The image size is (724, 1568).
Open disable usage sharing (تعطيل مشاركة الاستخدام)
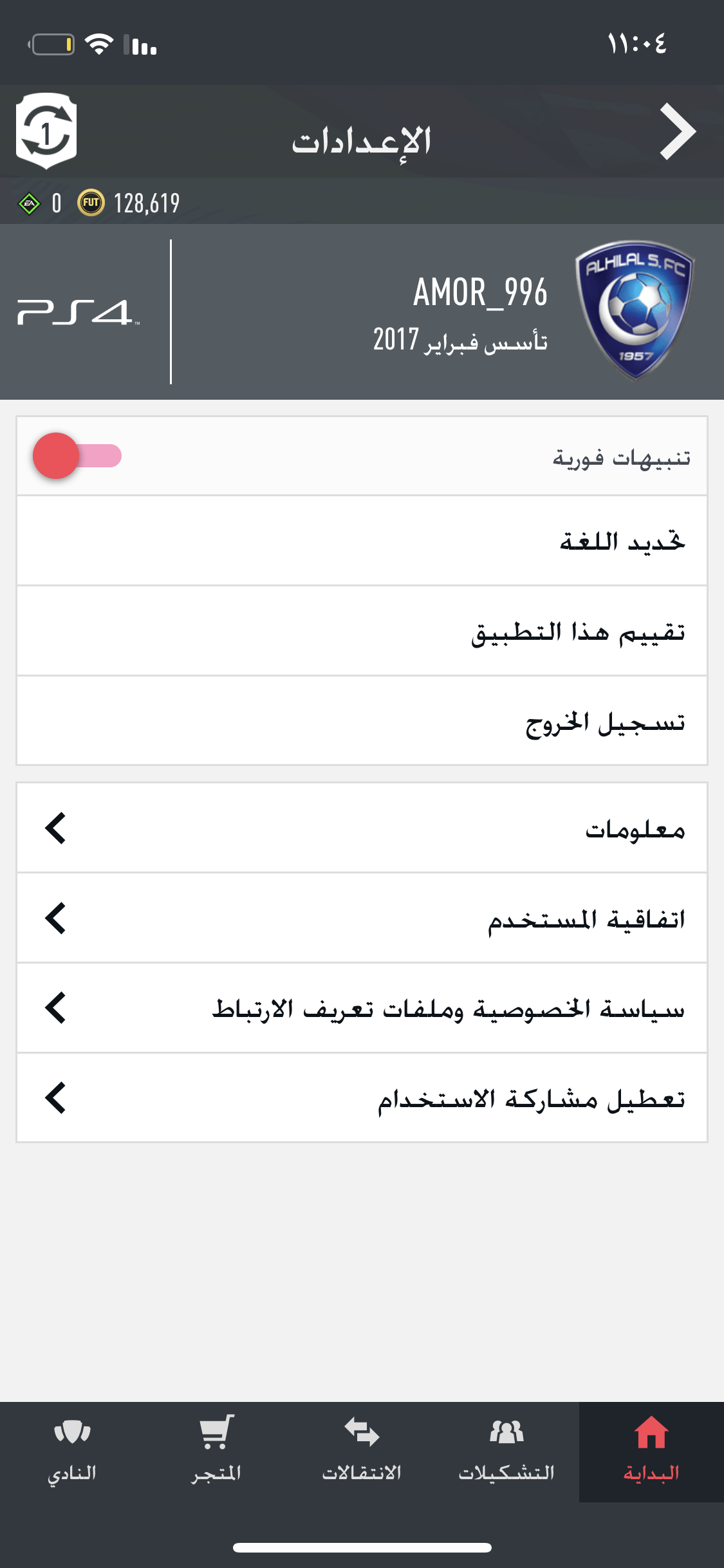coord(362,1098)
